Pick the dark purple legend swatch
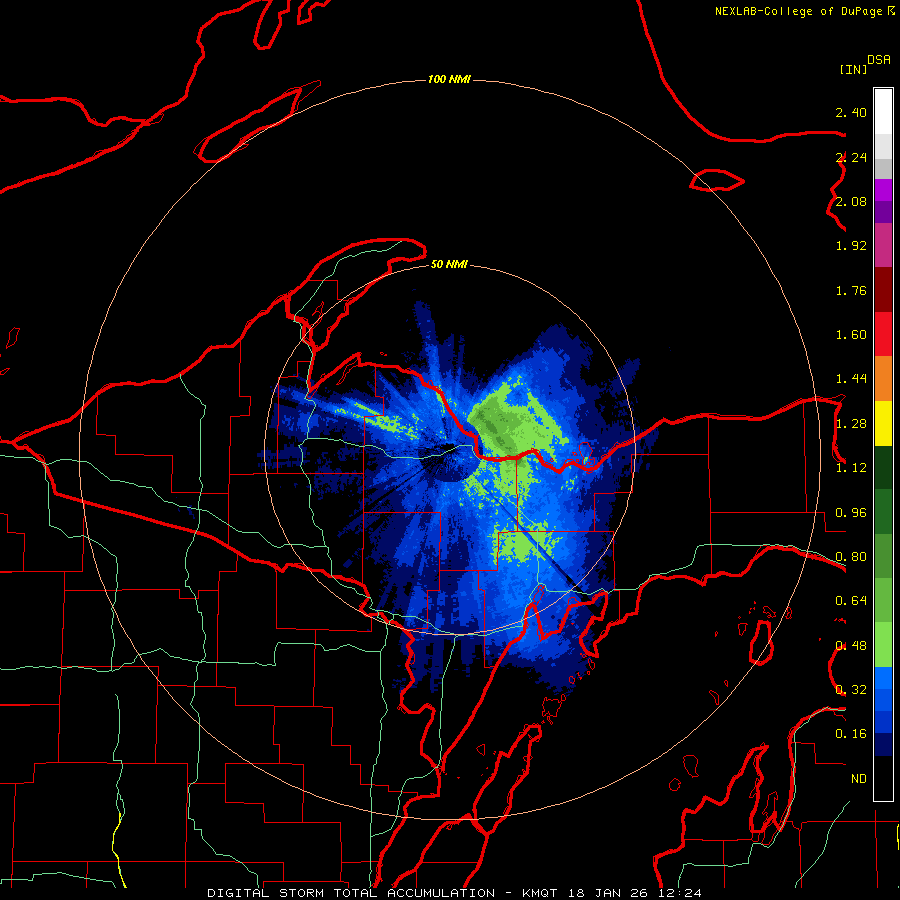Screen dimensions: 900x900 [883, 212]
